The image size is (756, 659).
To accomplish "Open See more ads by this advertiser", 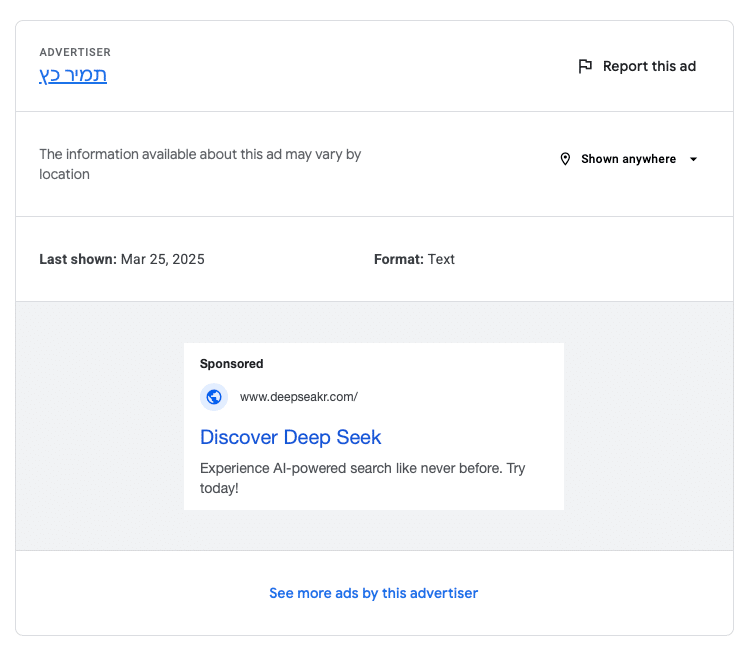I will (x=374, y=593).
